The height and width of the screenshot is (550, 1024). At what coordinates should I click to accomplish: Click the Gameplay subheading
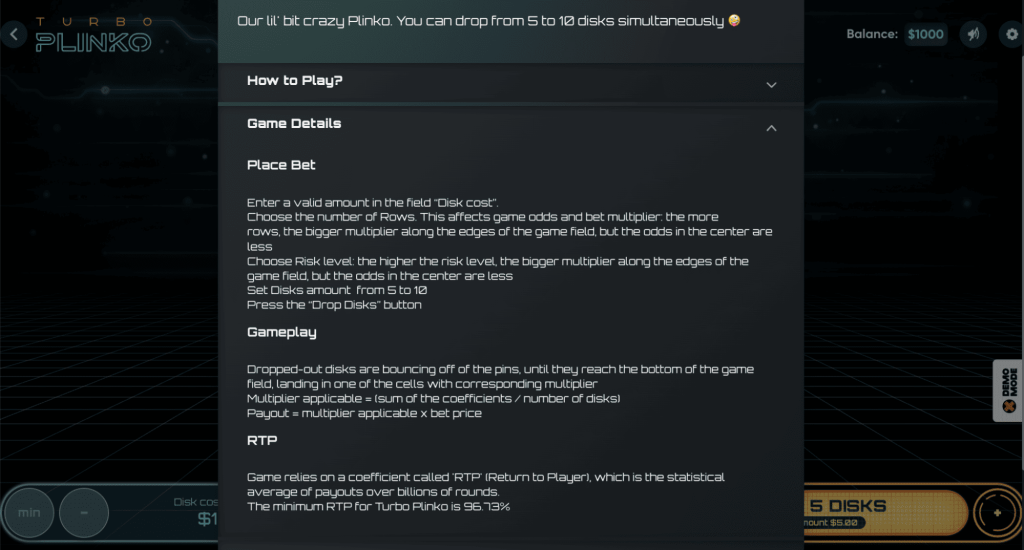point(282,332)
